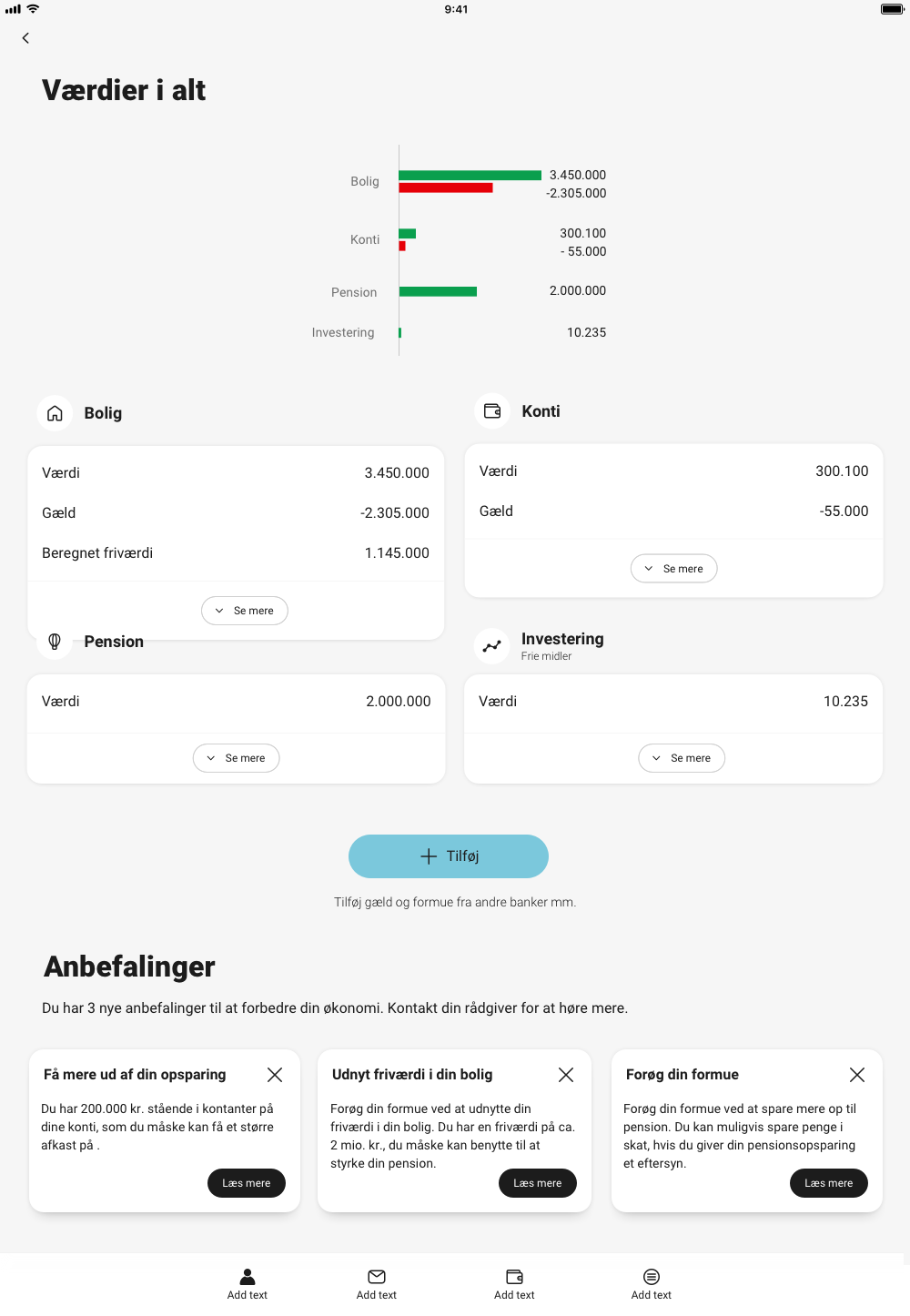Select the person icon in bottom navigation
Screen dimensions: 910x1316
247,1276
